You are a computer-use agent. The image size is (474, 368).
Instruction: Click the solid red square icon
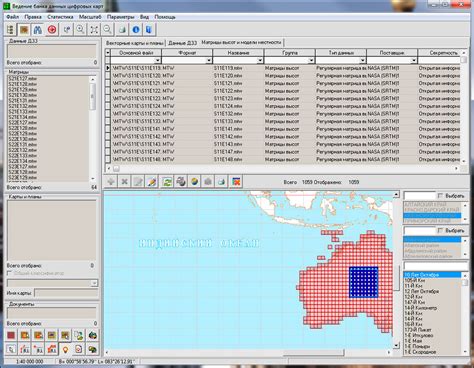pyautogui.click(x=11, y=335)
